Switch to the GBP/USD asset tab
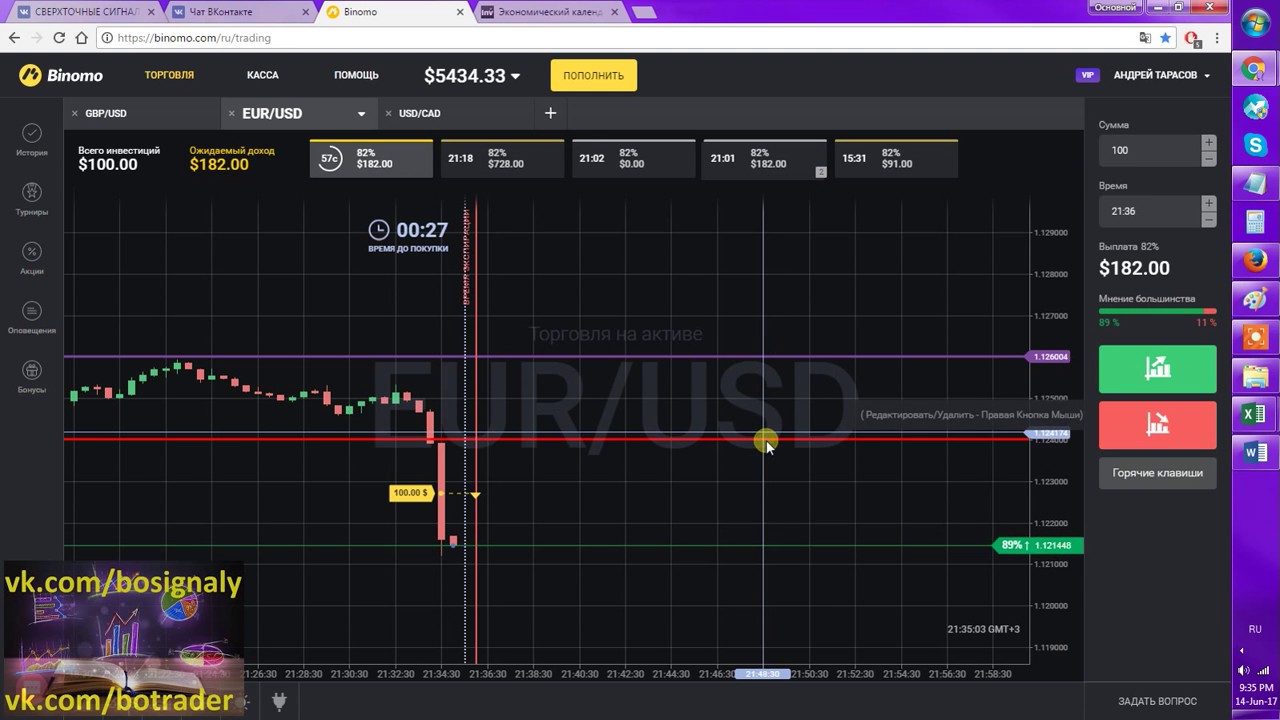This screenshot has width=1280, height=720. click(x=106, y=114)
